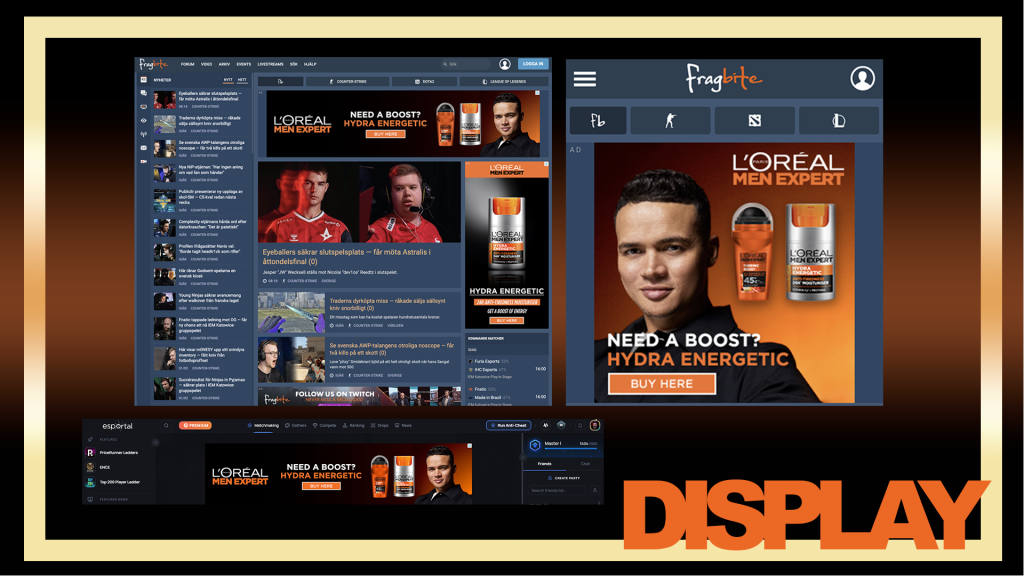Click the Sök search field on Fragbite

466,64
